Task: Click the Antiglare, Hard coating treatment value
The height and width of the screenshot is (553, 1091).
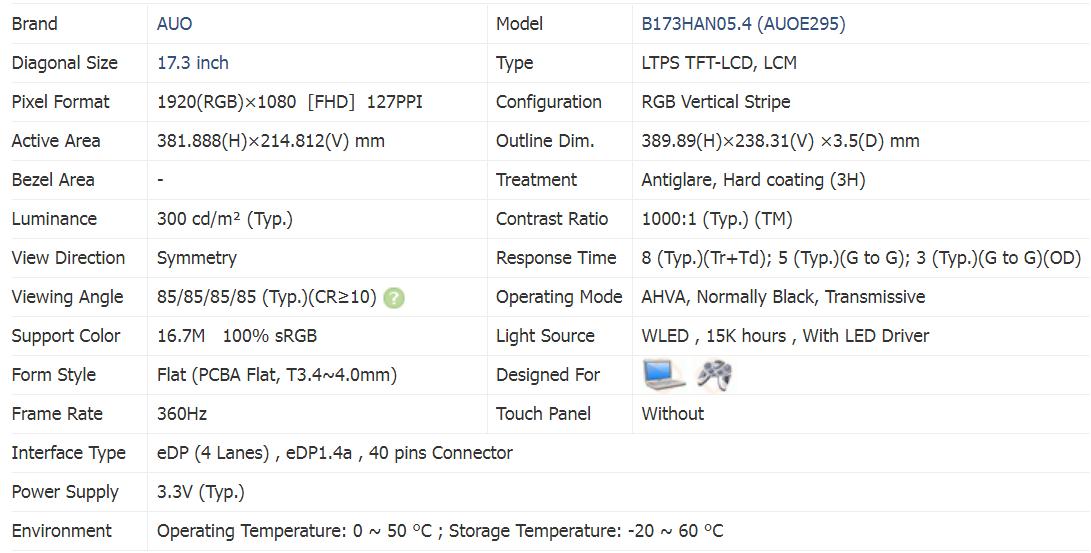Action: pos(753,180)
